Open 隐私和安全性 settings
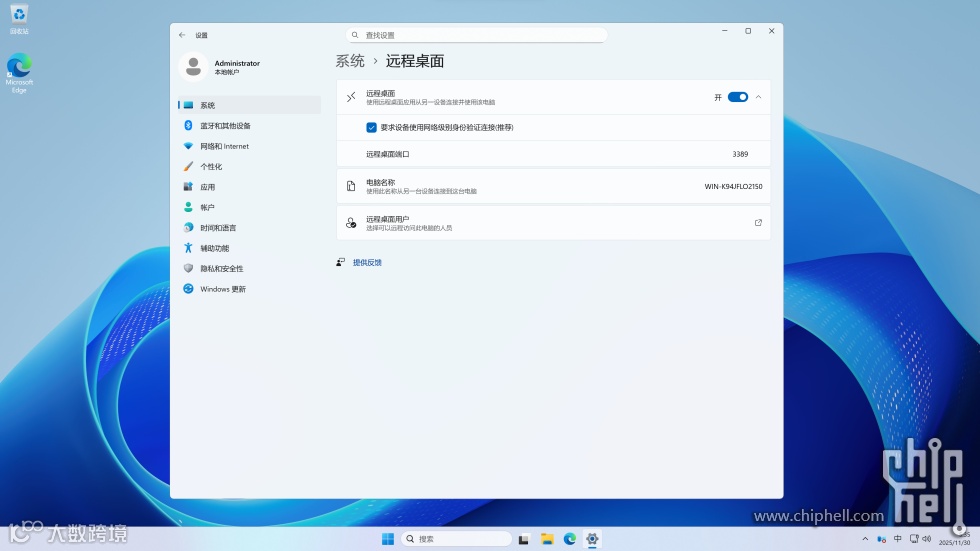This screenshot has width=980, height=551. click(249, 269)
